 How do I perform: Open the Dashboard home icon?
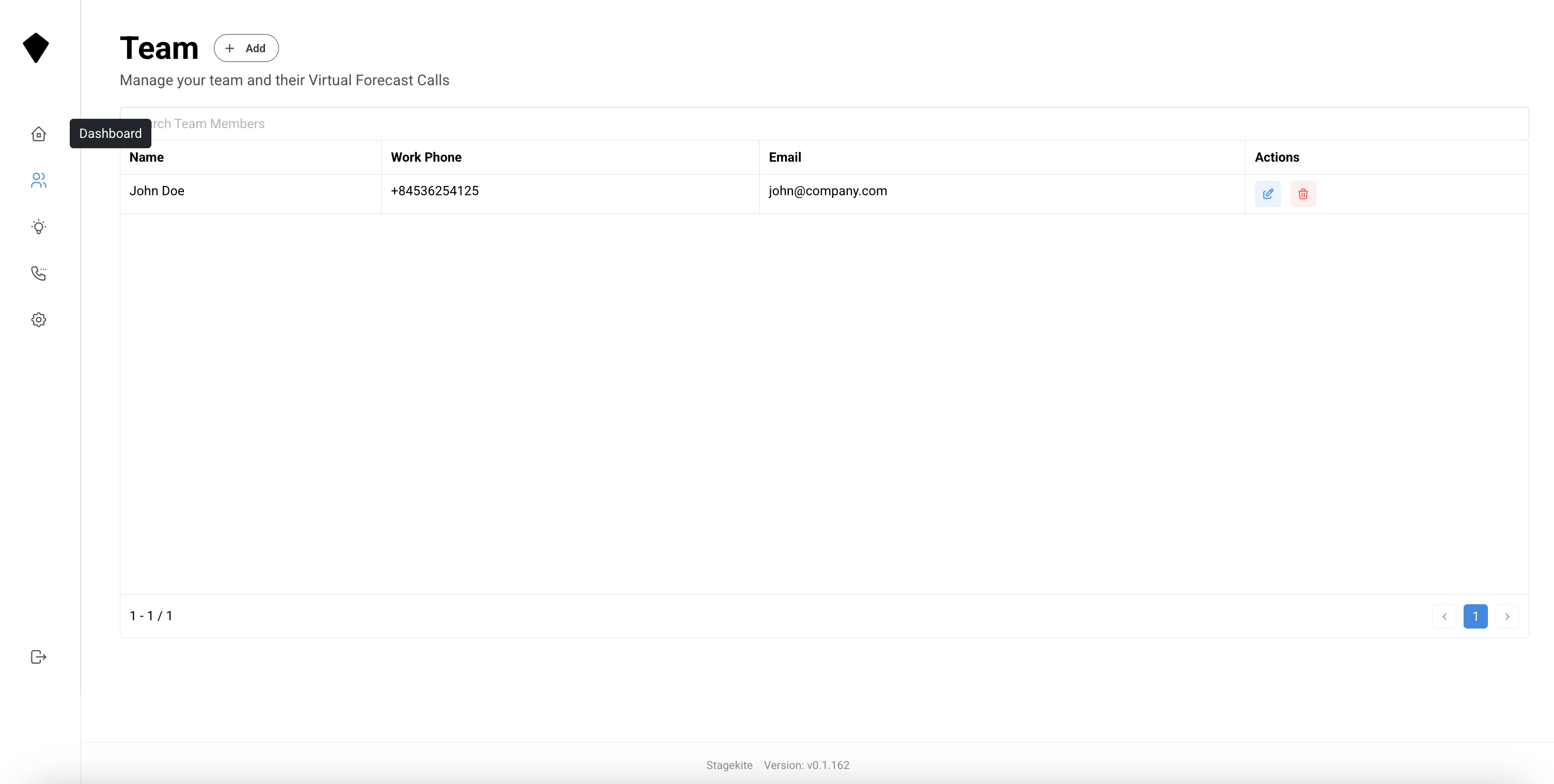pyautogui.click(x=39, y=134)
